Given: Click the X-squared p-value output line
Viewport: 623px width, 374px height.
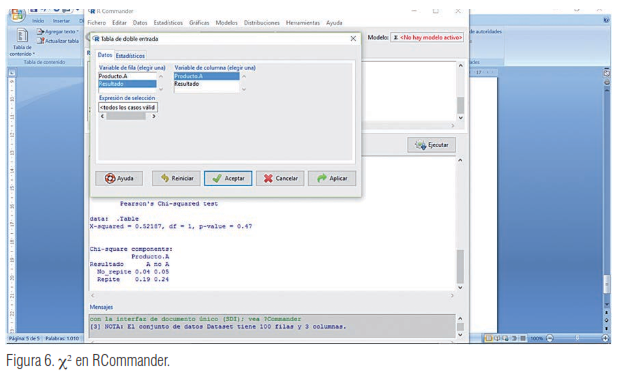Looking at the screenshot, I should pyautogui.click(x=171, y=226).
